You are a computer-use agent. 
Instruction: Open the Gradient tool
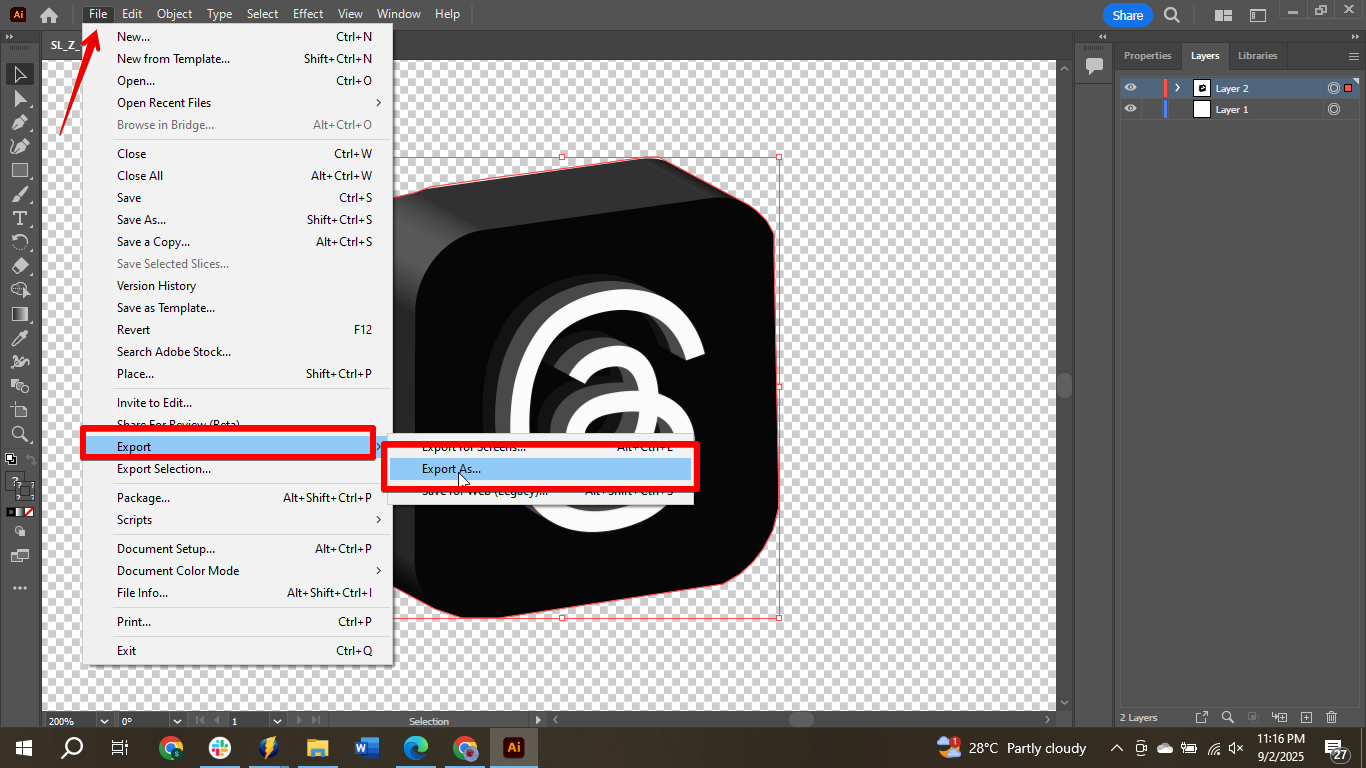coord(20,314)
